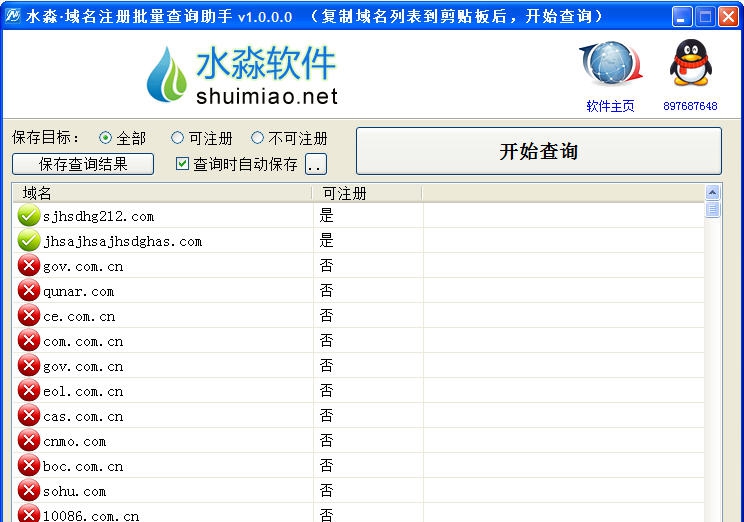
Task: Click green check icon beside sjhsdhg212.com
Action: pyautogui.click(x=28, y=215)
